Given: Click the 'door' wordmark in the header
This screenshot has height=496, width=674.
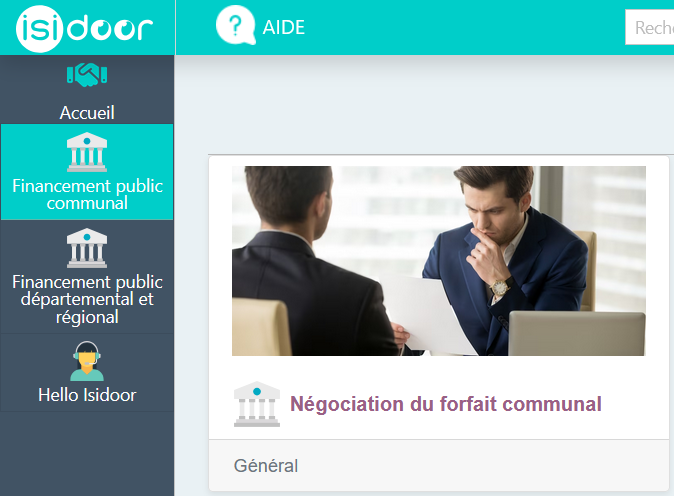Looking at the screenshot, I should coord(110,28).
